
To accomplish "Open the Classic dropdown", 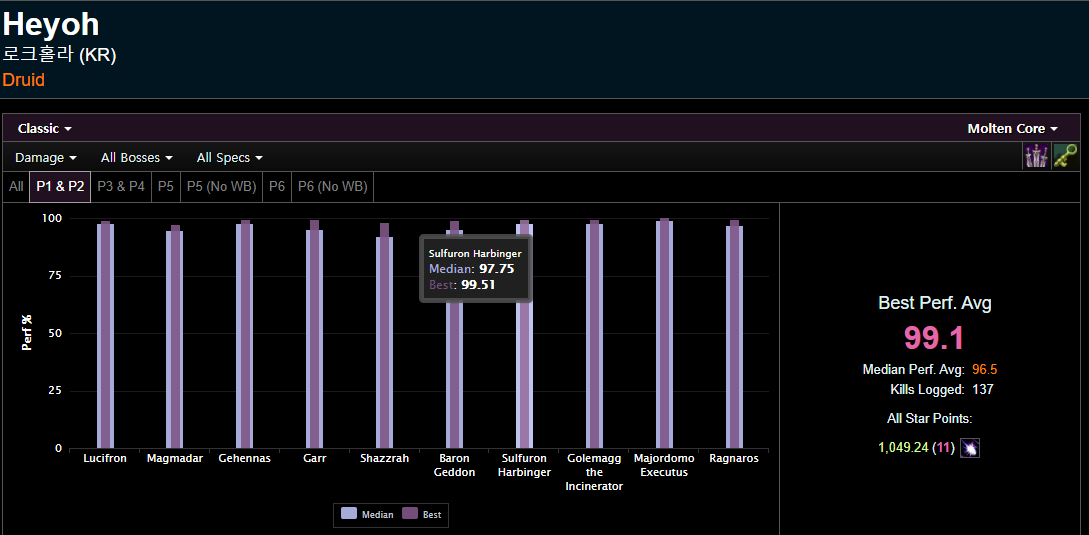I will click(x=44, y=129).
